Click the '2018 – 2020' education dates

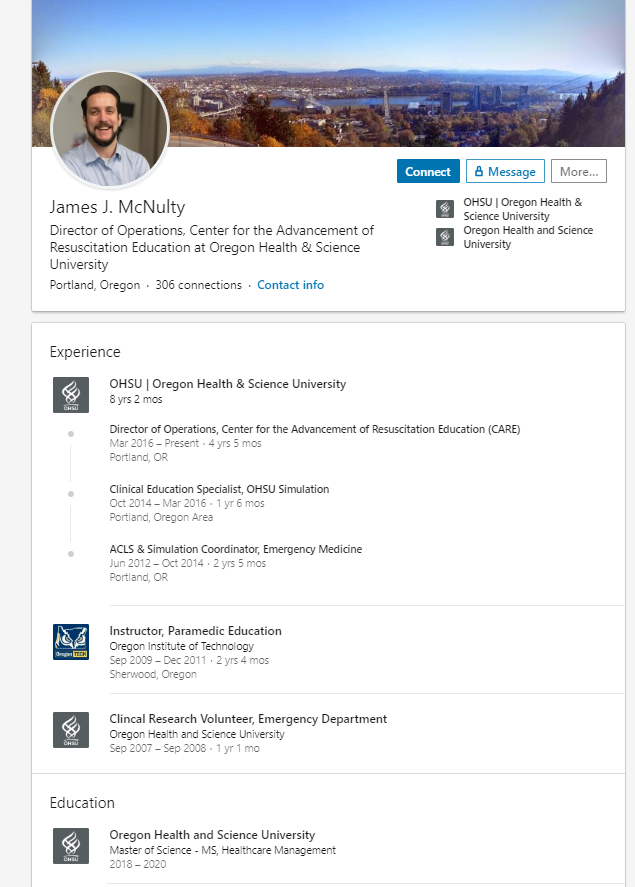click(137, 864)
